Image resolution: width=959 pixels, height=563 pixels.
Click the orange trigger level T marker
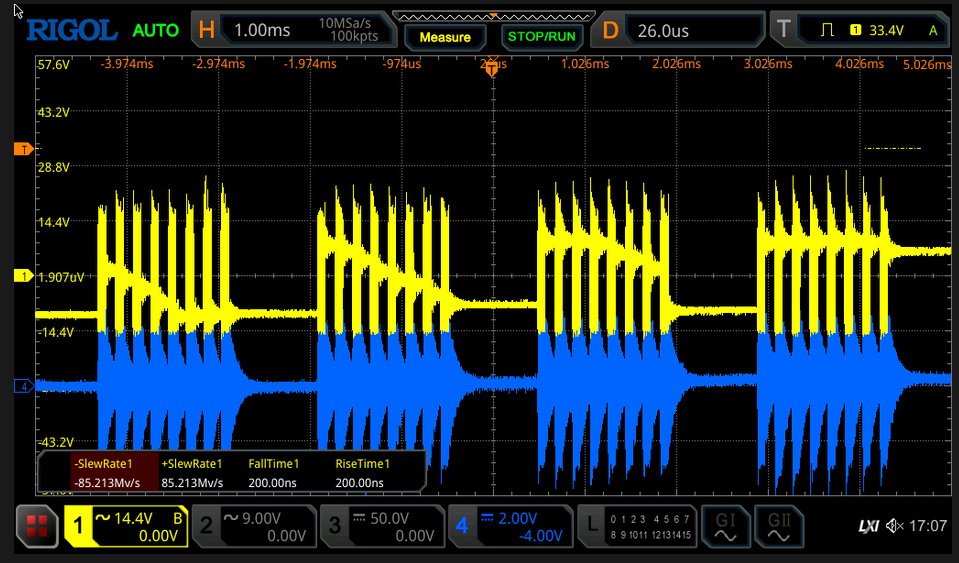(23, 149)
